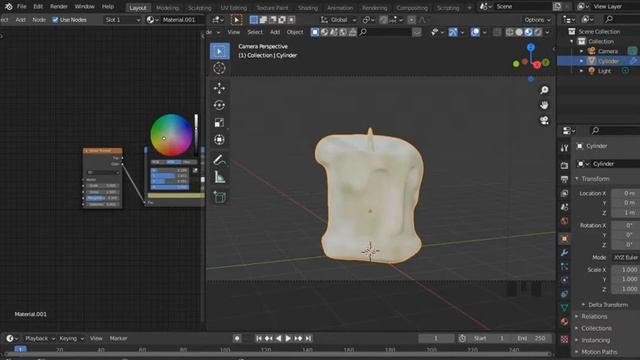Select the Transform tool
The height and width of the screenshot is (360, 640).
pos(220,140)
